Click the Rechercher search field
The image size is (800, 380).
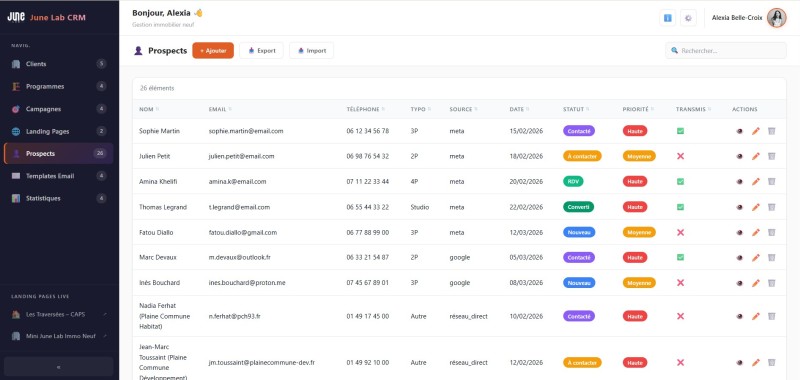726,50
